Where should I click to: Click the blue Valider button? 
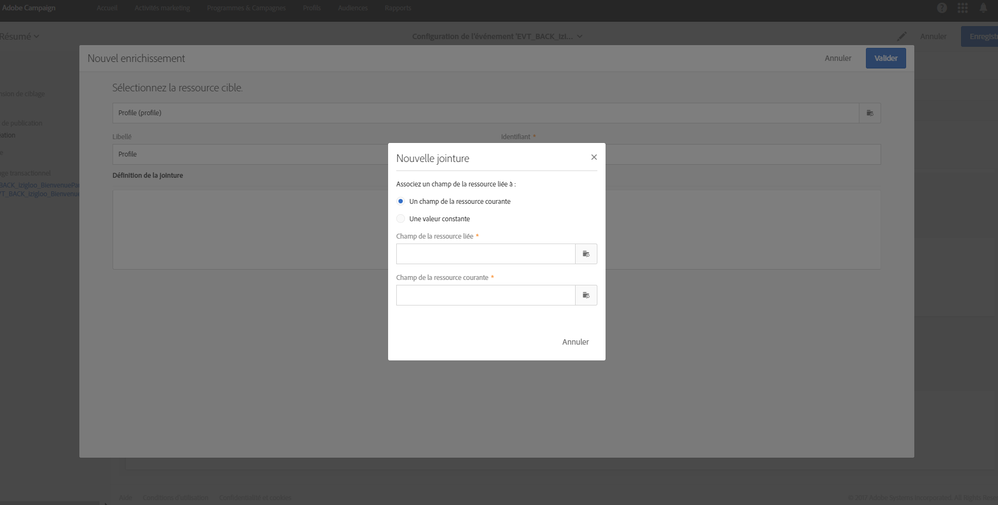tap(885, 58)
